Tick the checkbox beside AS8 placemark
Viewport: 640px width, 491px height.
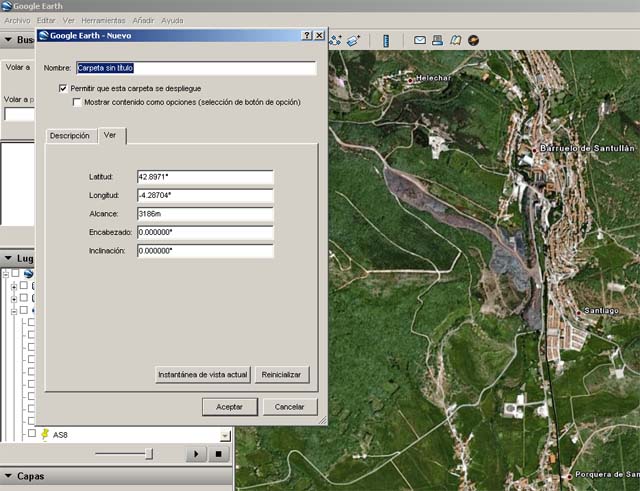click(x=33, y=435)
